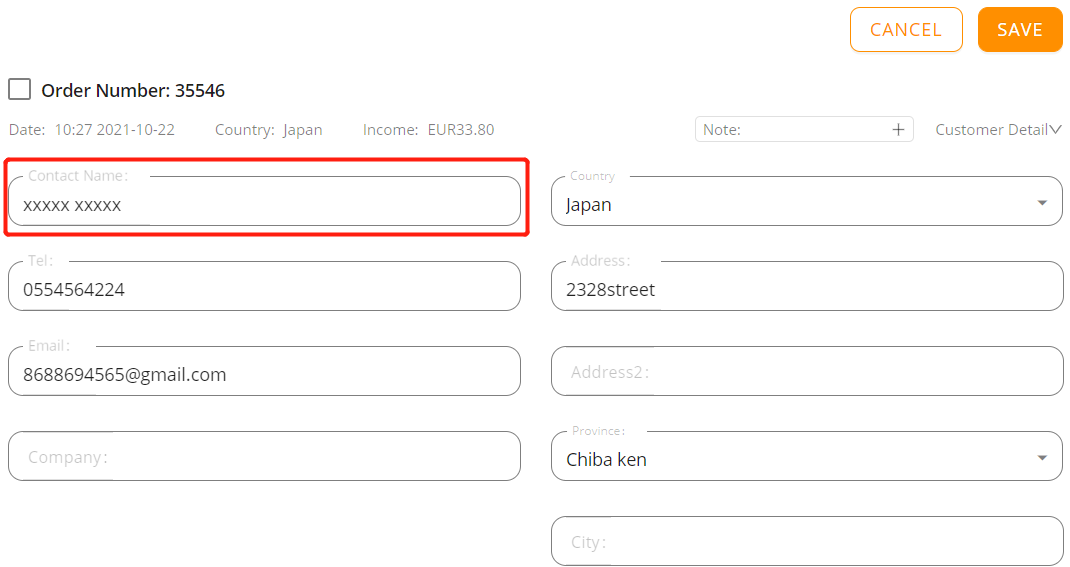The width and height of the screenshot is (1070, 567).
Task: Tick the Order Number 35546 checkbox
Action: point(19,89)
